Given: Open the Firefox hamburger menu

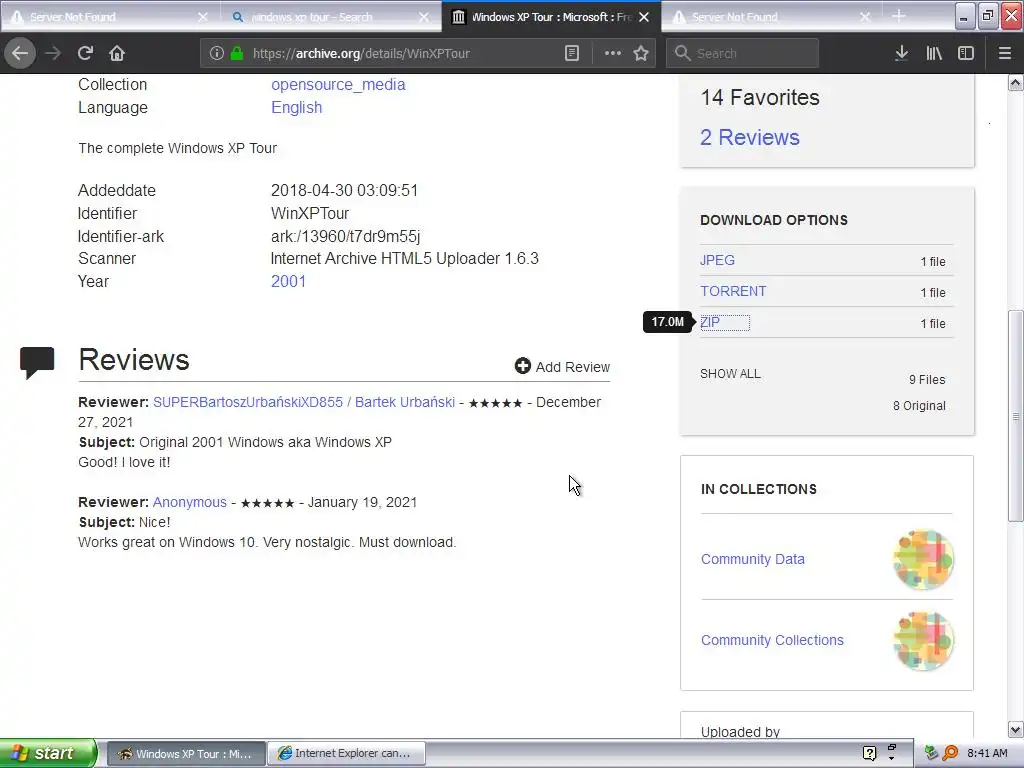Looking at the screenshot, I should [1005, 53].
